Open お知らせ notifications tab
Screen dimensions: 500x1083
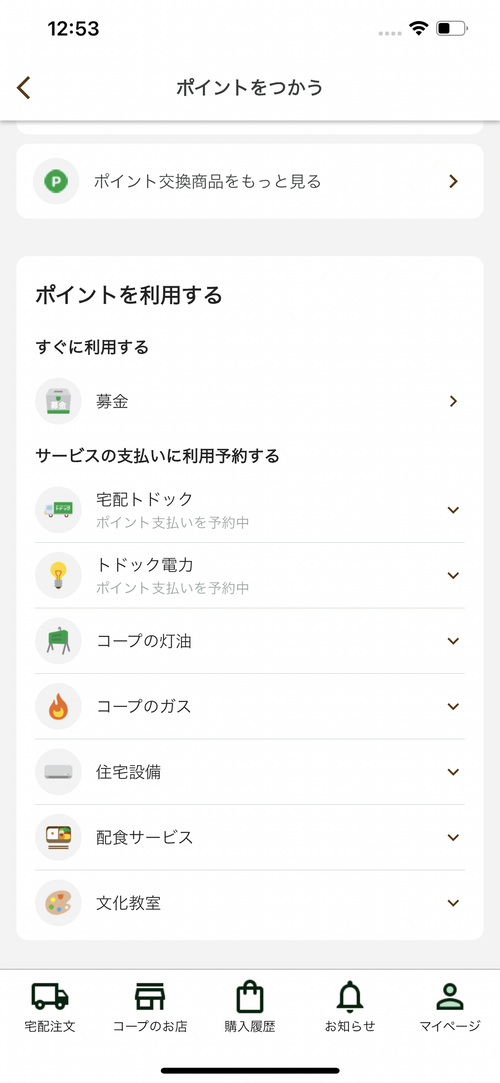coord(350,1007)
